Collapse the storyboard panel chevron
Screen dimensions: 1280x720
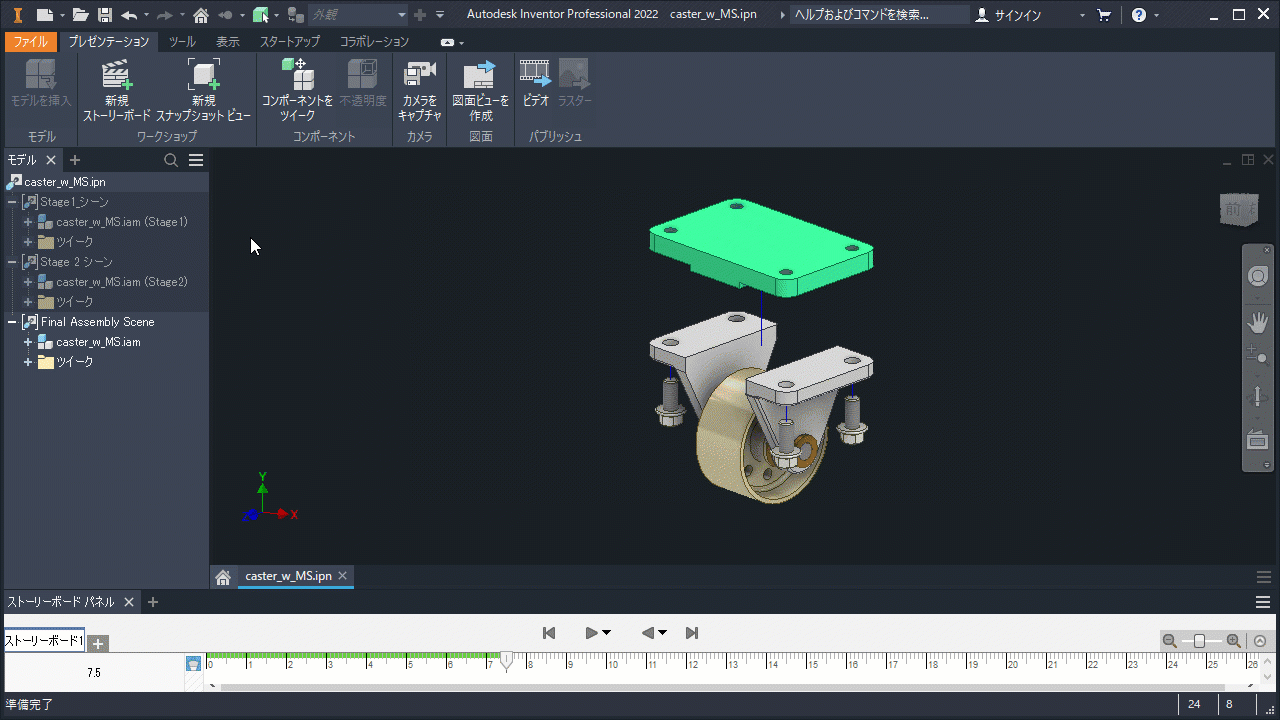coord(1260,641)
